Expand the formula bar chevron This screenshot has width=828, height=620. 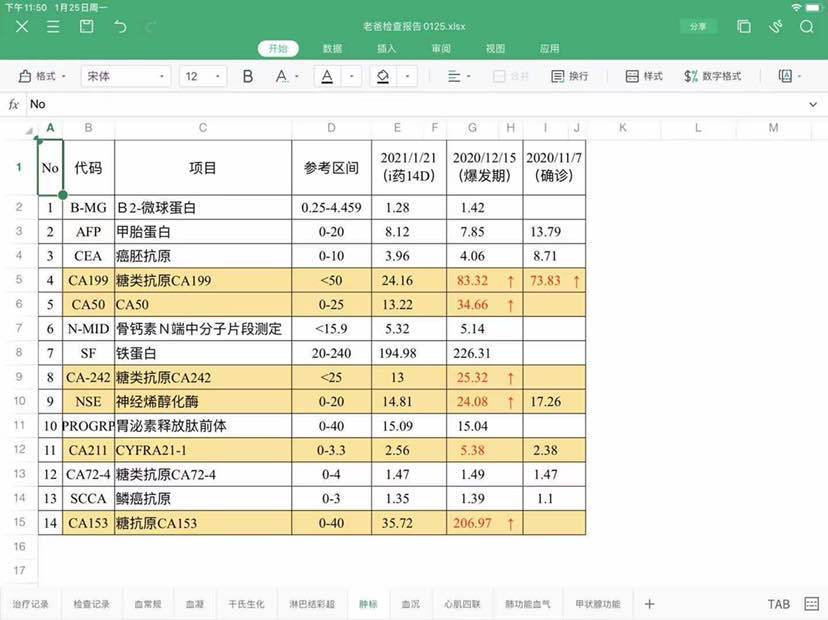[813, 104]
